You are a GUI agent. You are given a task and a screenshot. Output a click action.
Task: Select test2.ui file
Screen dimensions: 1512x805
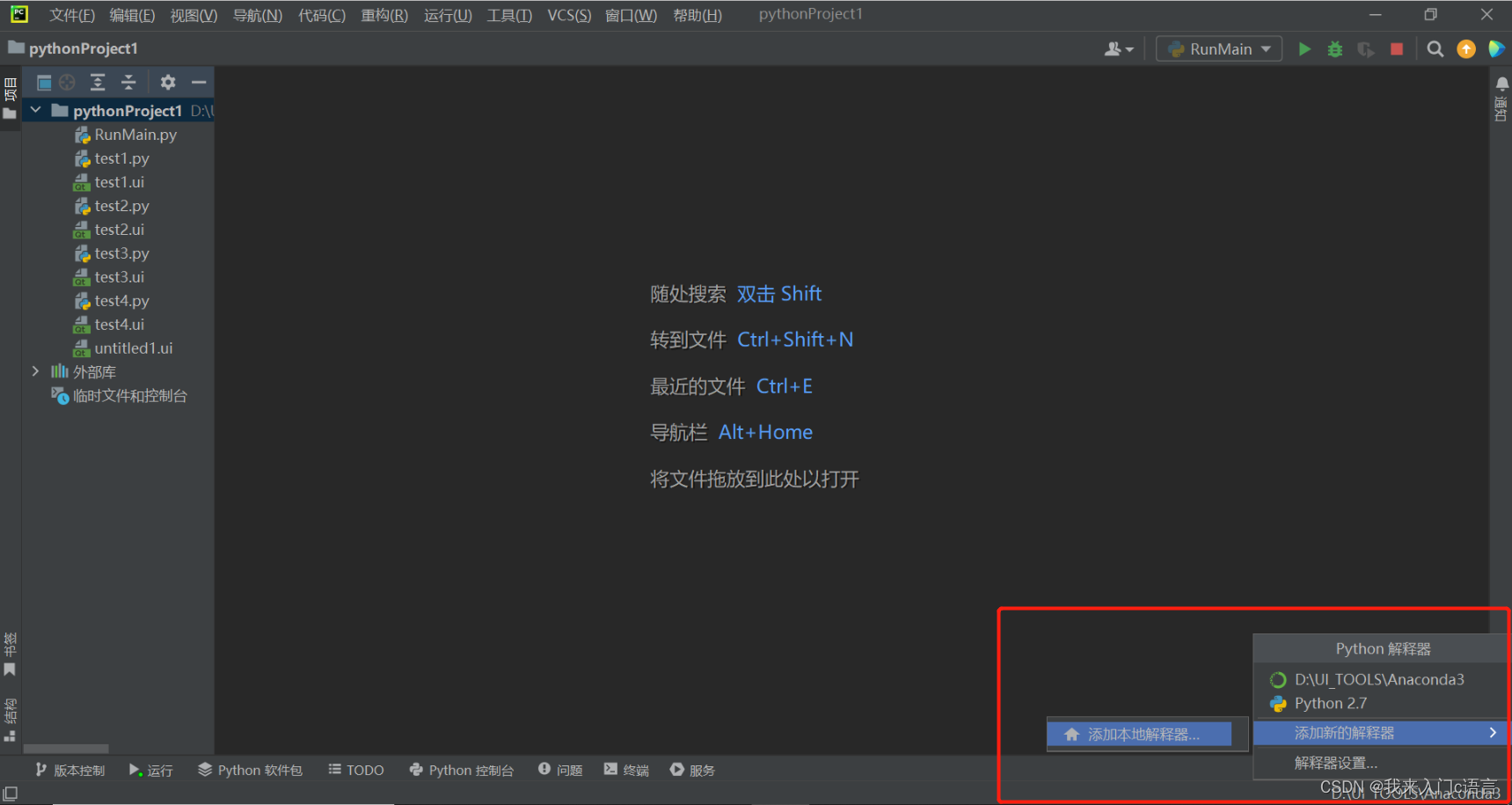[x=109, y=230]
